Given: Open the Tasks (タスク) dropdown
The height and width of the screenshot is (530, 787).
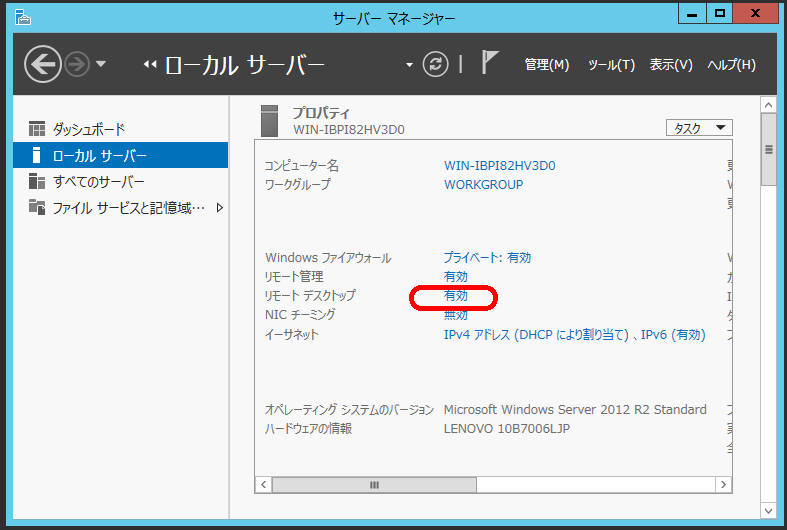Looking at the screenshot, I should (699, 128).
